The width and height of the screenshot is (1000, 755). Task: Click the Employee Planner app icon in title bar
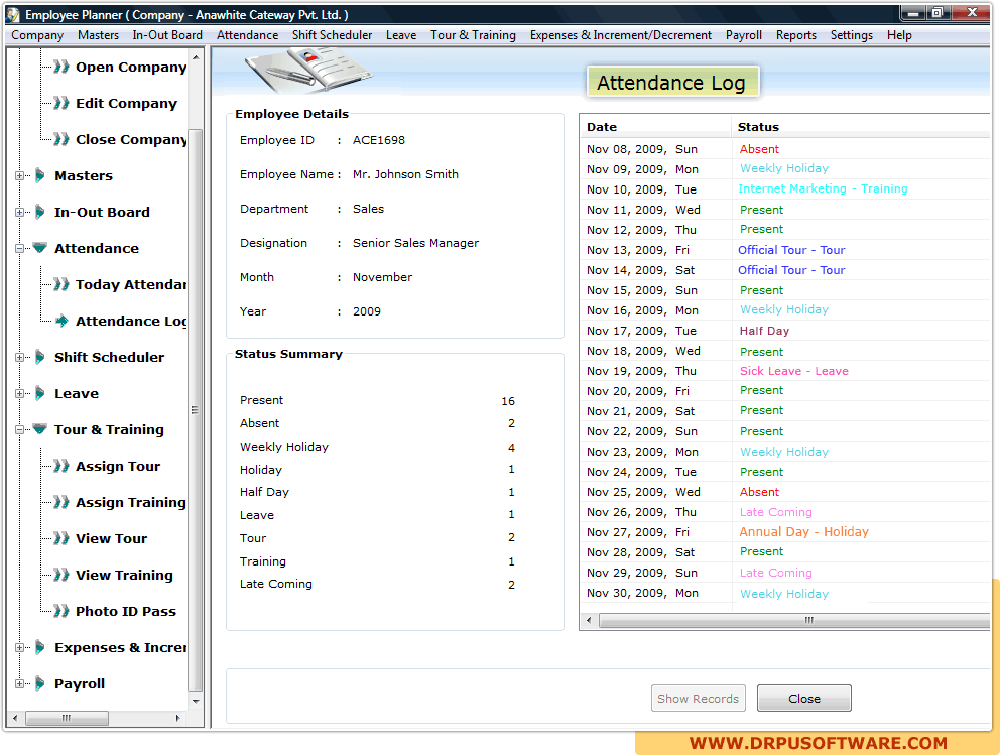(x=13, y=14)
